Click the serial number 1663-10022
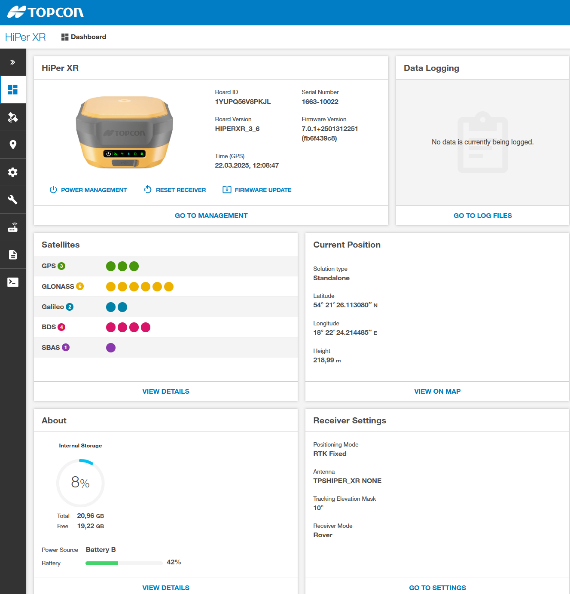Viewport: 570px width, 594px height. (320, 102)
